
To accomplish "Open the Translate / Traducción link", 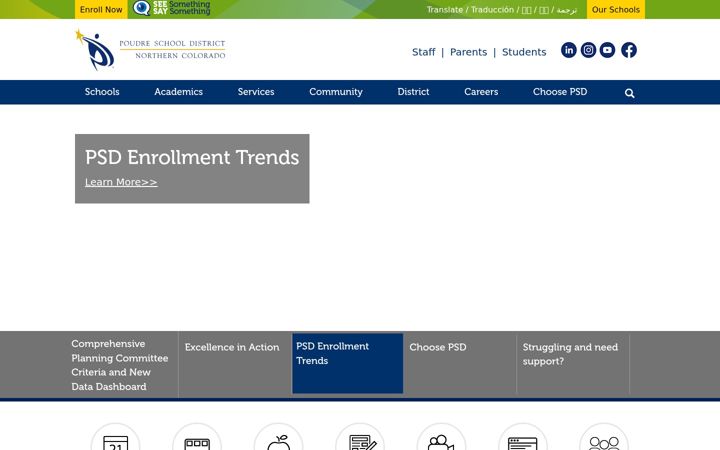I will (502, 10).
